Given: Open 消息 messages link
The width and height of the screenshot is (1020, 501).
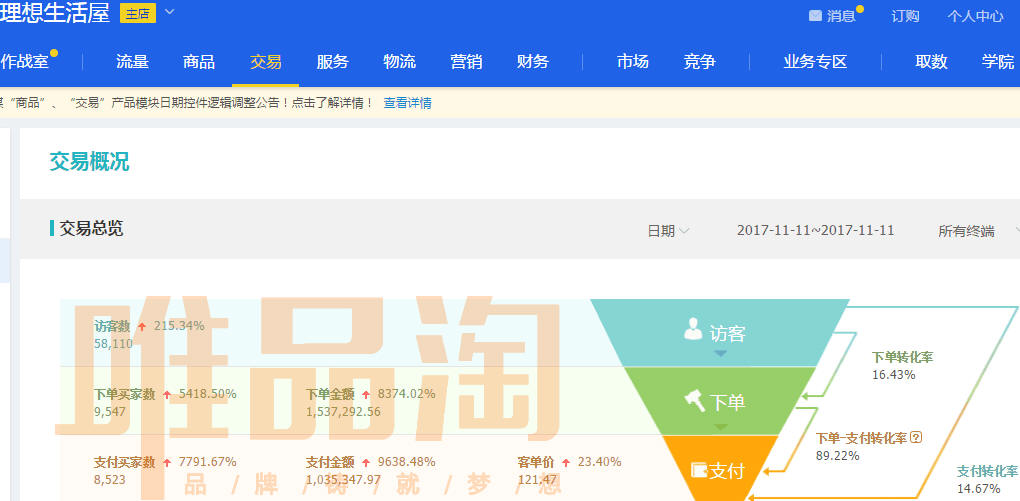Looking at the screenshot, I should point(841,16).
